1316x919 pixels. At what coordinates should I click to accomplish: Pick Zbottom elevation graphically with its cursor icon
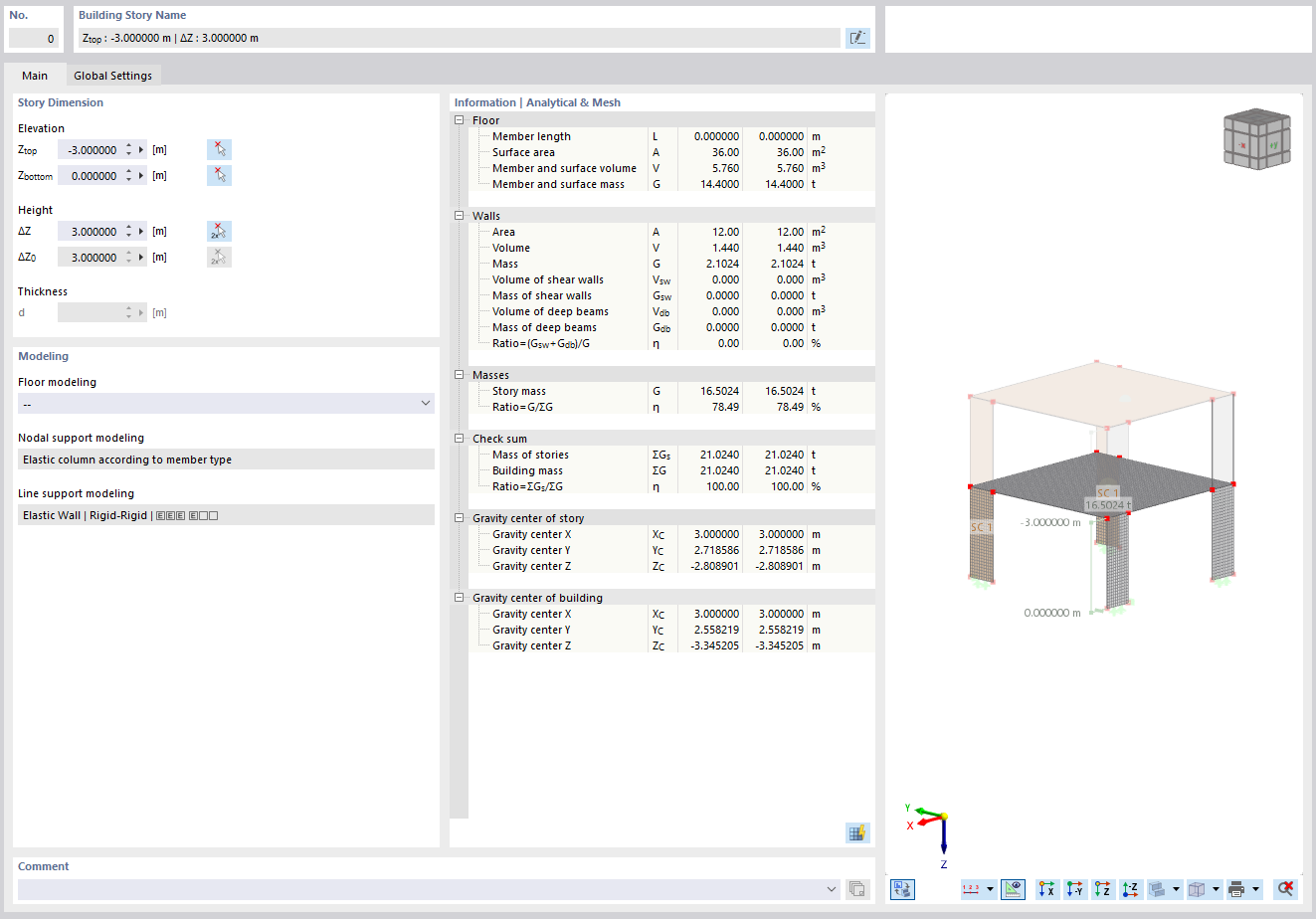[x=219, y=176]
